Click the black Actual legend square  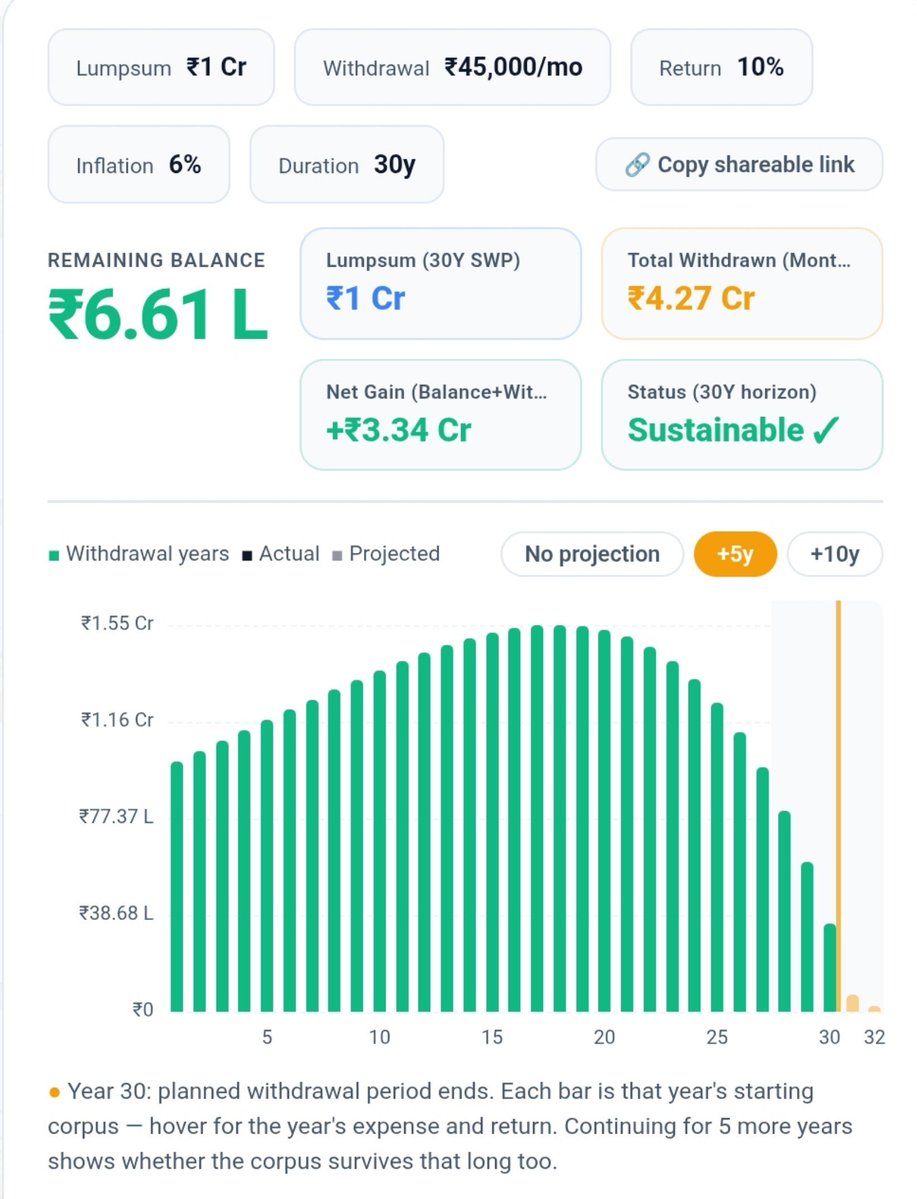point(246,555)
